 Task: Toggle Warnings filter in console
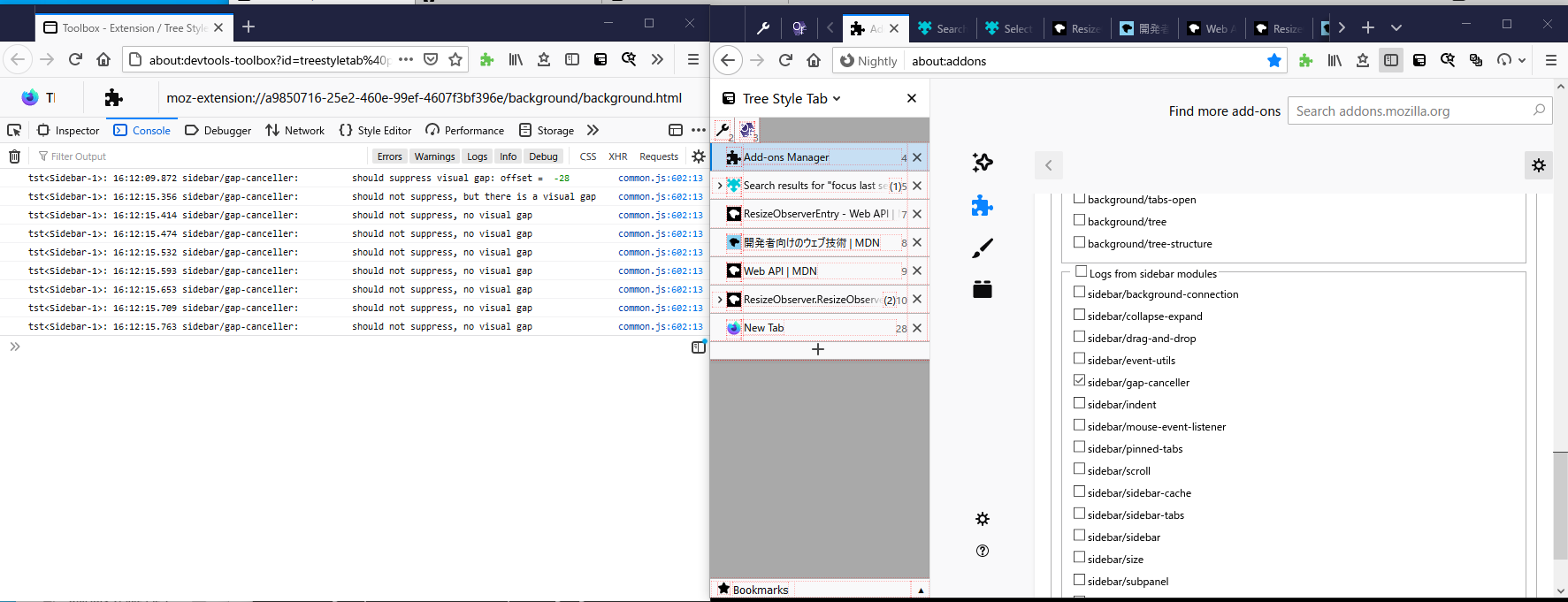434,156
